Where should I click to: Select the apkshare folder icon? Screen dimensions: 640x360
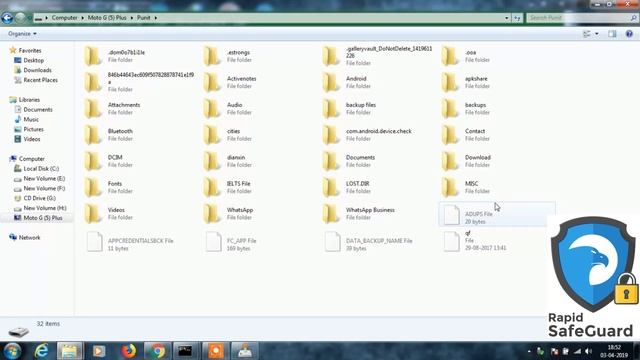[x=450, y=82]
